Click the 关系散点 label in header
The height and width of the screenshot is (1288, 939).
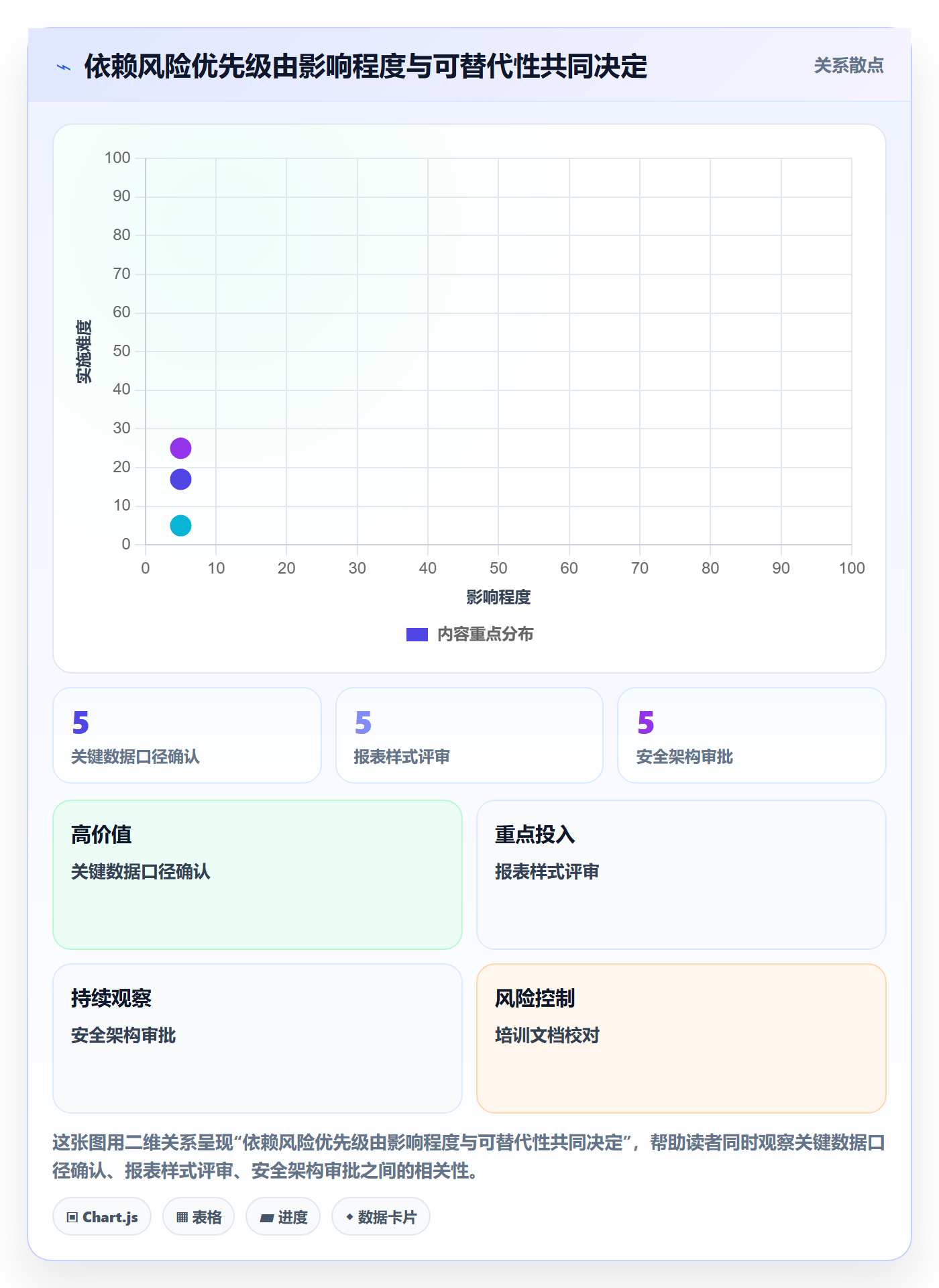[848, 66]
